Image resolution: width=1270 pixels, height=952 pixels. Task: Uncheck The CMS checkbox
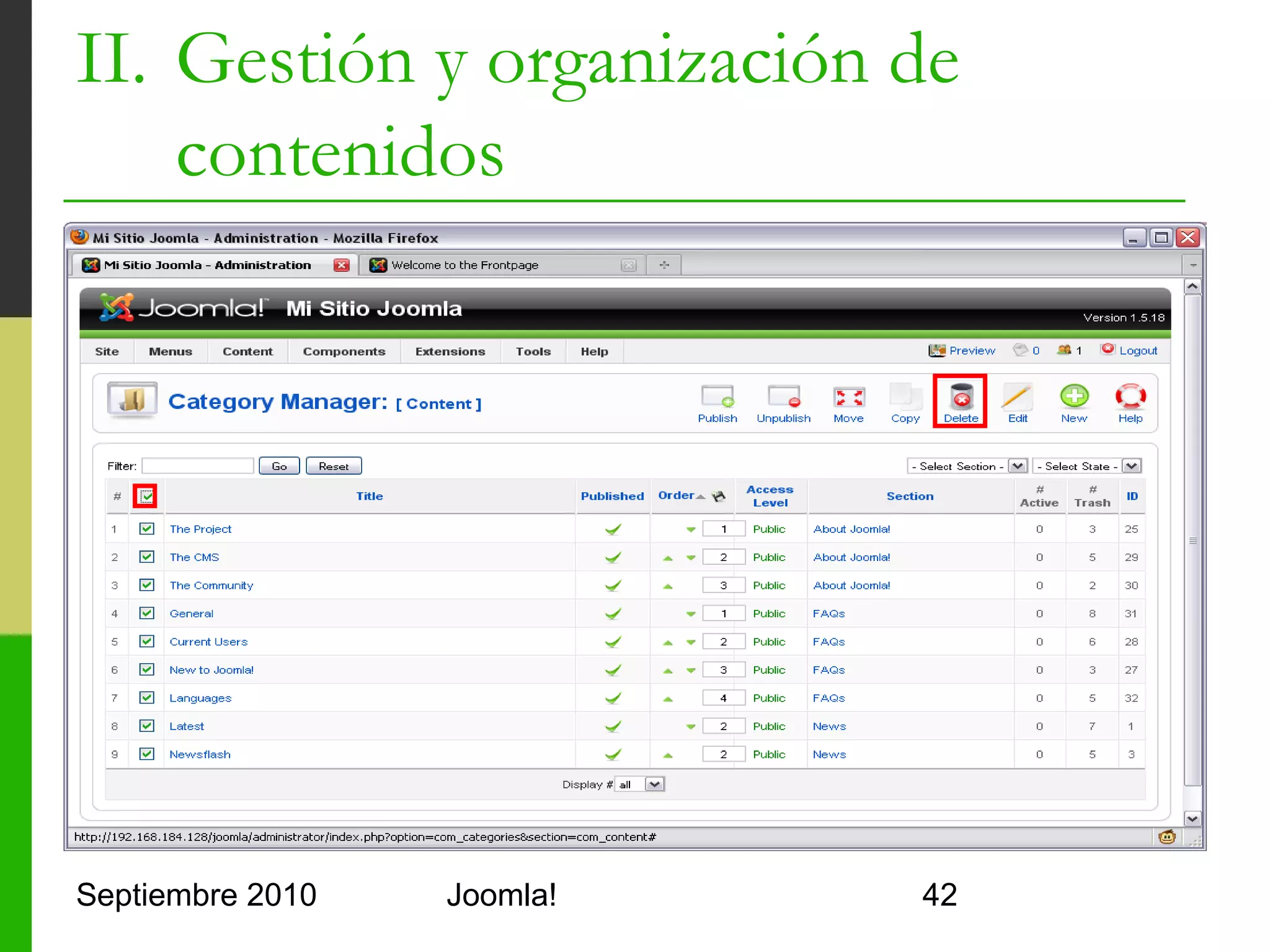click(146, 557)
